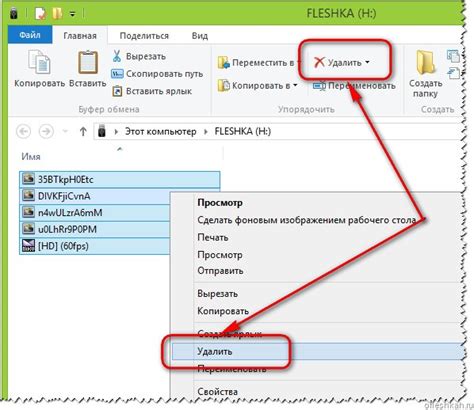This screenshot has width=474, height=410.
Task: Choose Свойства in the context menu
Action: click(217, 391)
